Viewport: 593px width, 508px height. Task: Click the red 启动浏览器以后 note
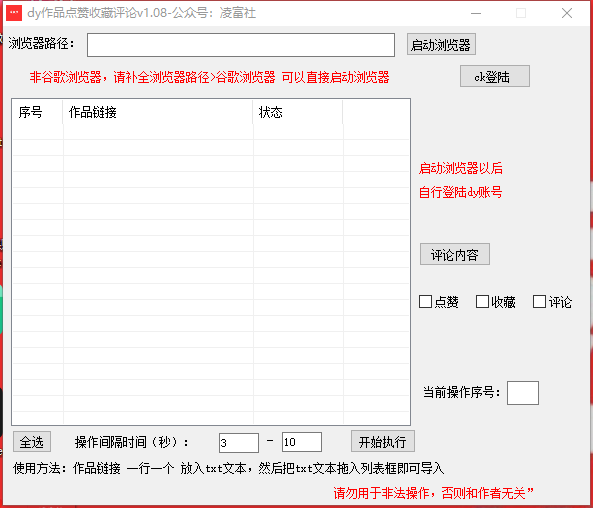461,168
